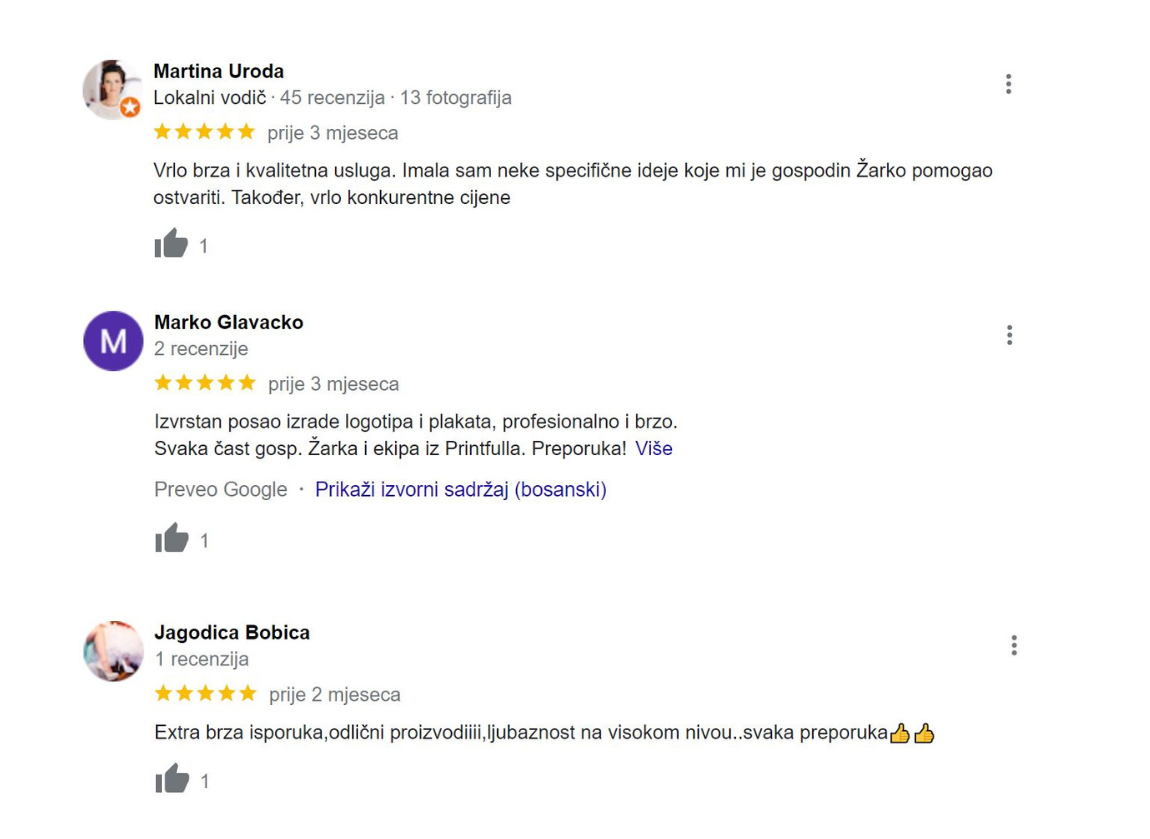This screenshot has width=1150, height=839.
Task: Select the five-star rating on Jagodica's review
Action: coord(205,693)
